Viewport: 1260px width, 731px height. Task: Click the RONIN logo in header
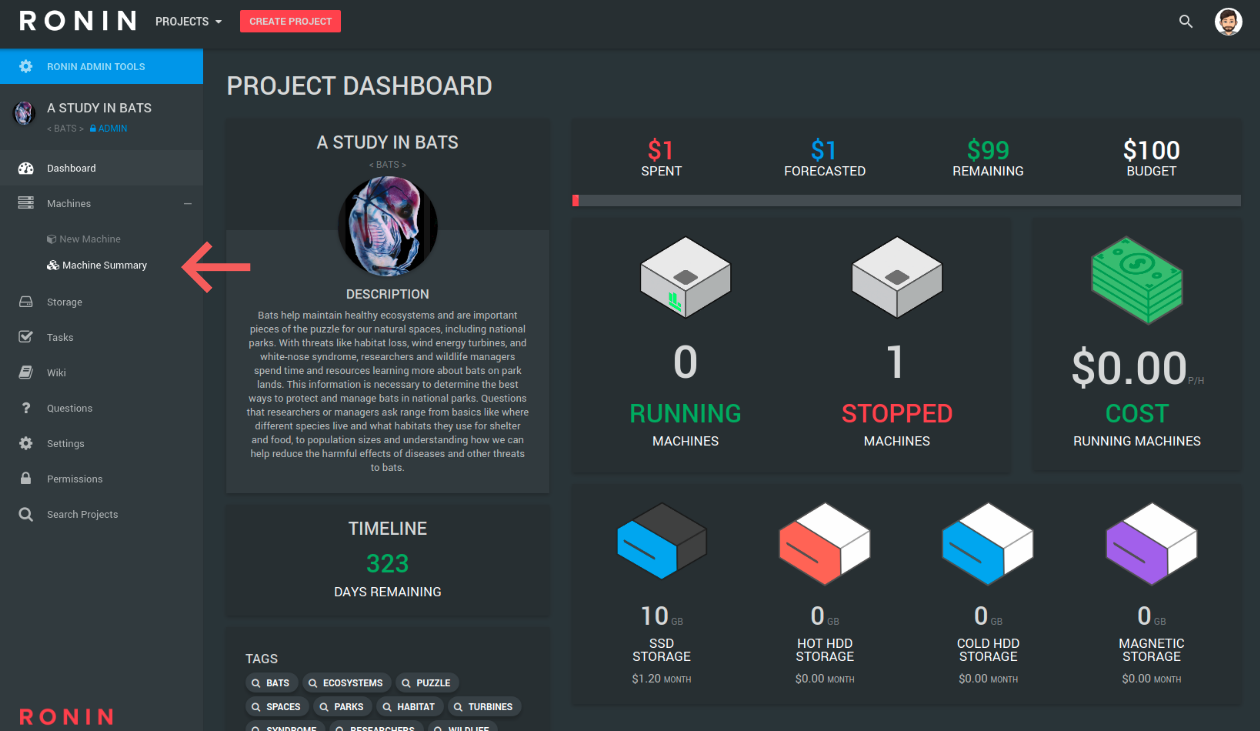(78, 21)
